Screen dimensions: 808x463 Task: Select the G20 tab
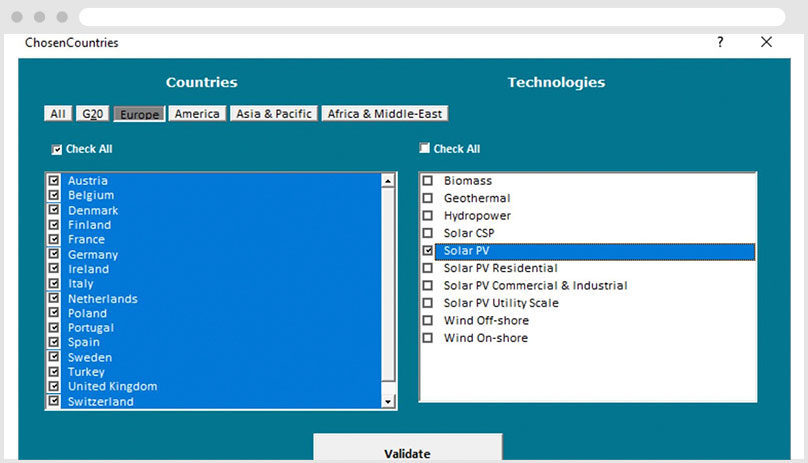pyautogui.click(x=93, y=114)
